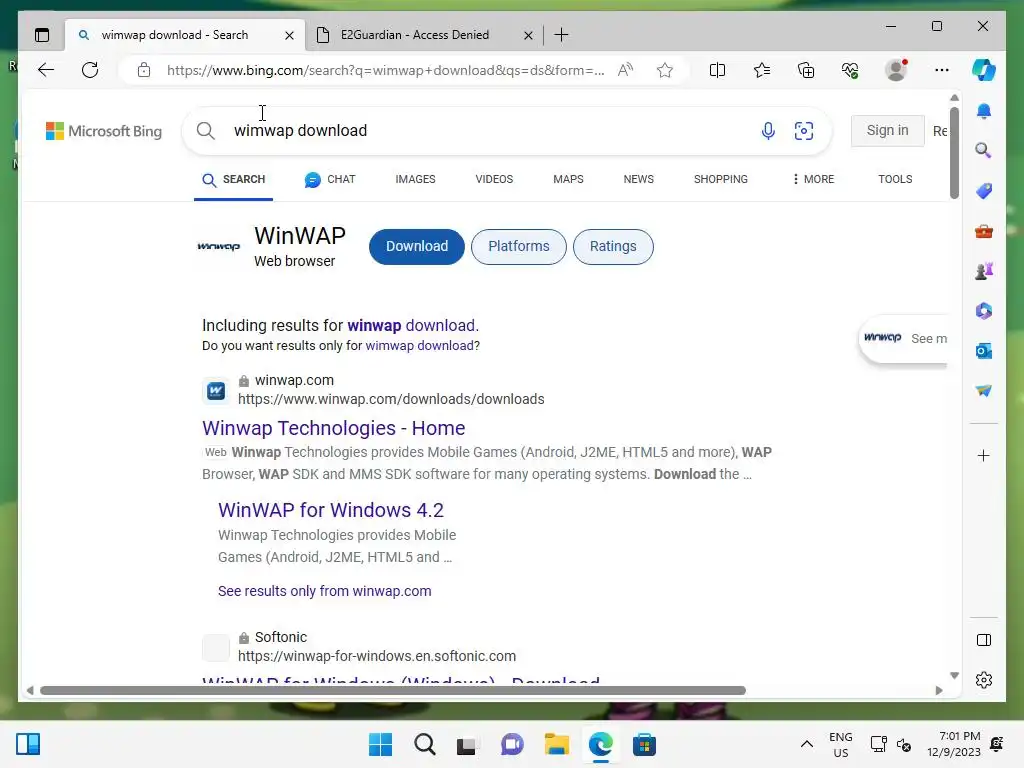Viewport: 1024px width, 768px height.
Task: Open the Winwap Technologies - Home result
Action: 334,428
